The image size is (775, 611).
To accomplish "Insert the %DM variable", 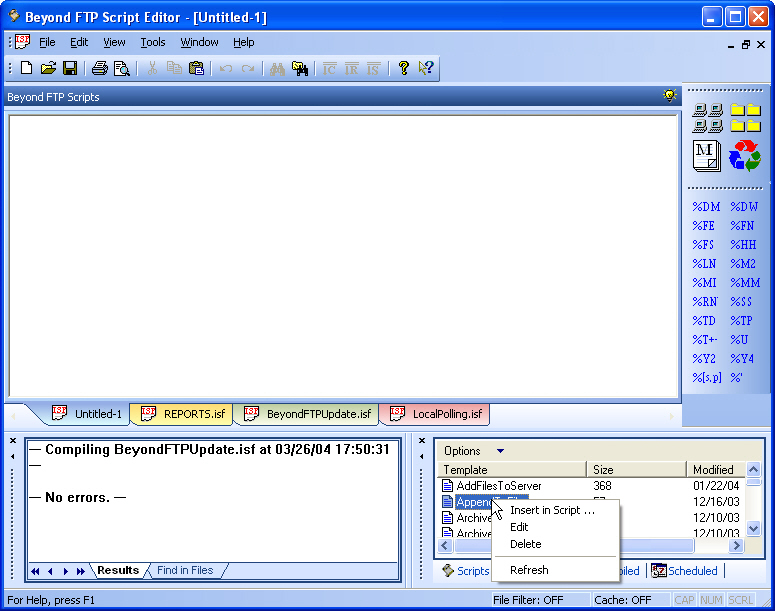I will (706, 207).
